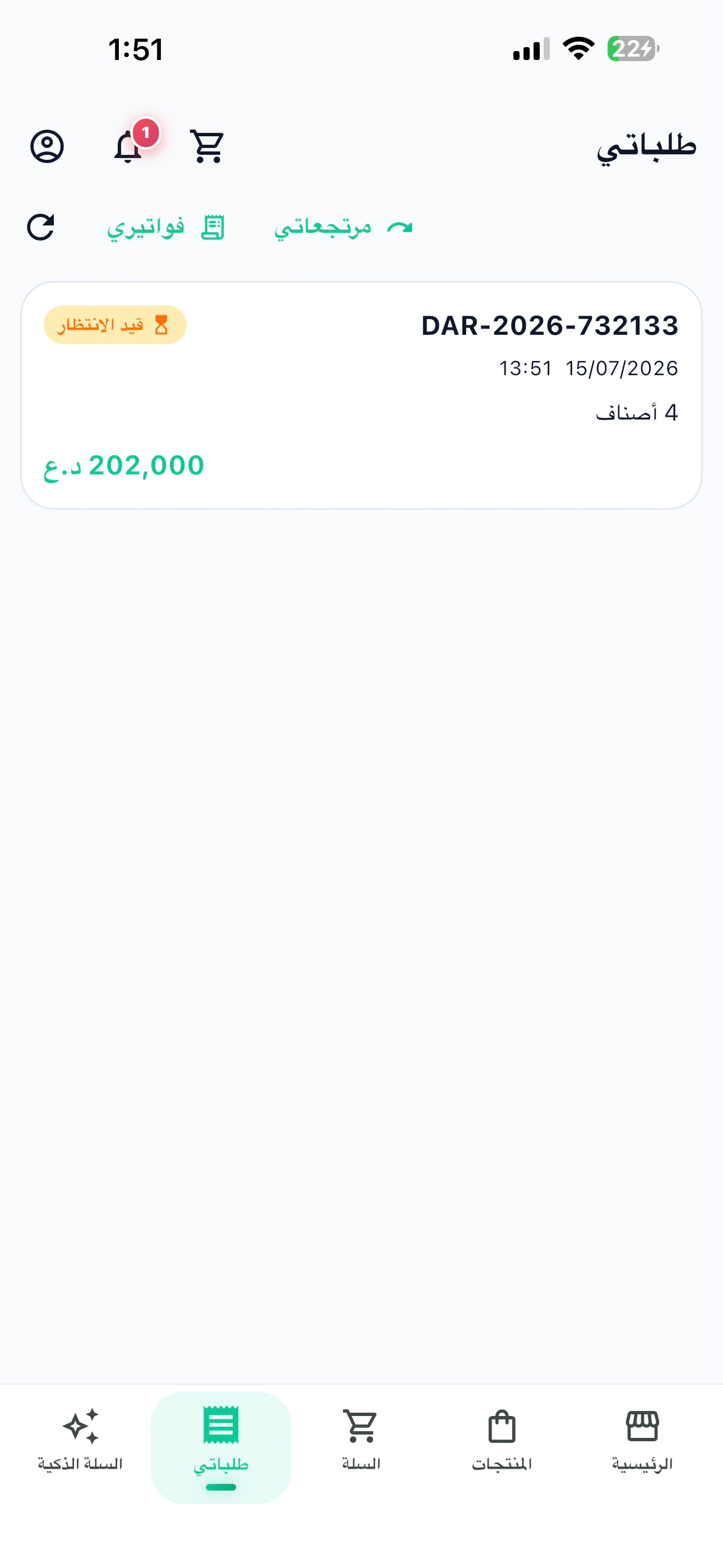
Task: Switch to السلة الذكية tab
Action: (x=80, y=1440)
